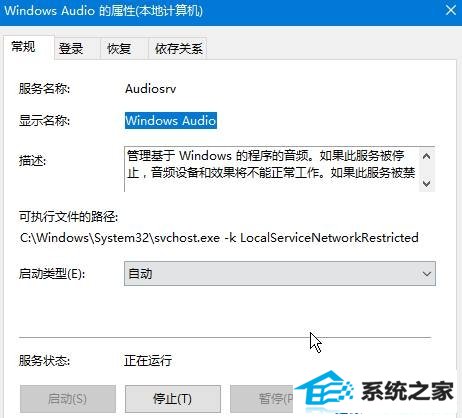Click the 正在运行 service status text
The width and height of the screenshot is (462, 418).
148,360
